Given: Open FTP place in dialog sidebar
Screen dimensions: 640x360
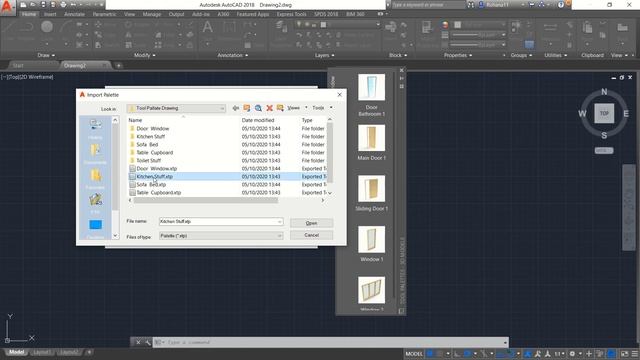Looking at the screenshot, I should pyautogui.click(x=96, y=204).
